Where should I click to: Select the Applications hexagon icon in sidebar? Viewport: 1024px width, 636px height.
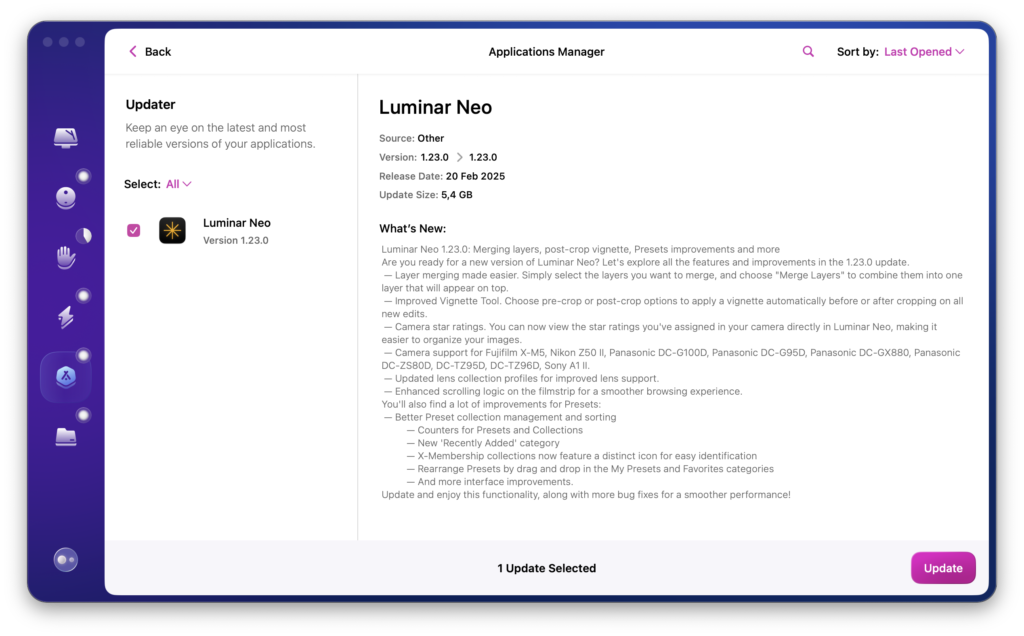click(65, 377)
